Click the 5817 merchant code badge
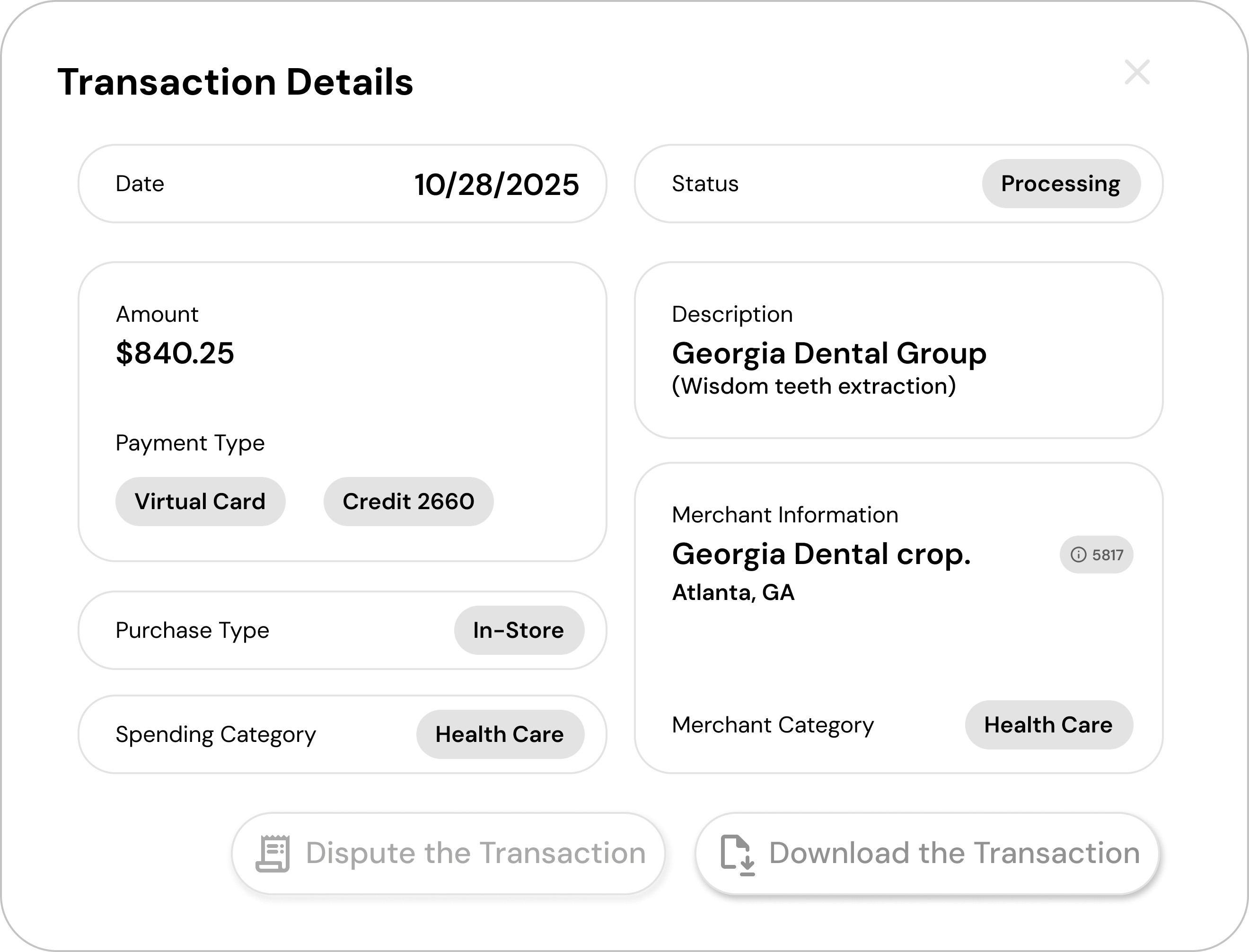Viewport: 1249px width, 952px height. click(1106, 555)
